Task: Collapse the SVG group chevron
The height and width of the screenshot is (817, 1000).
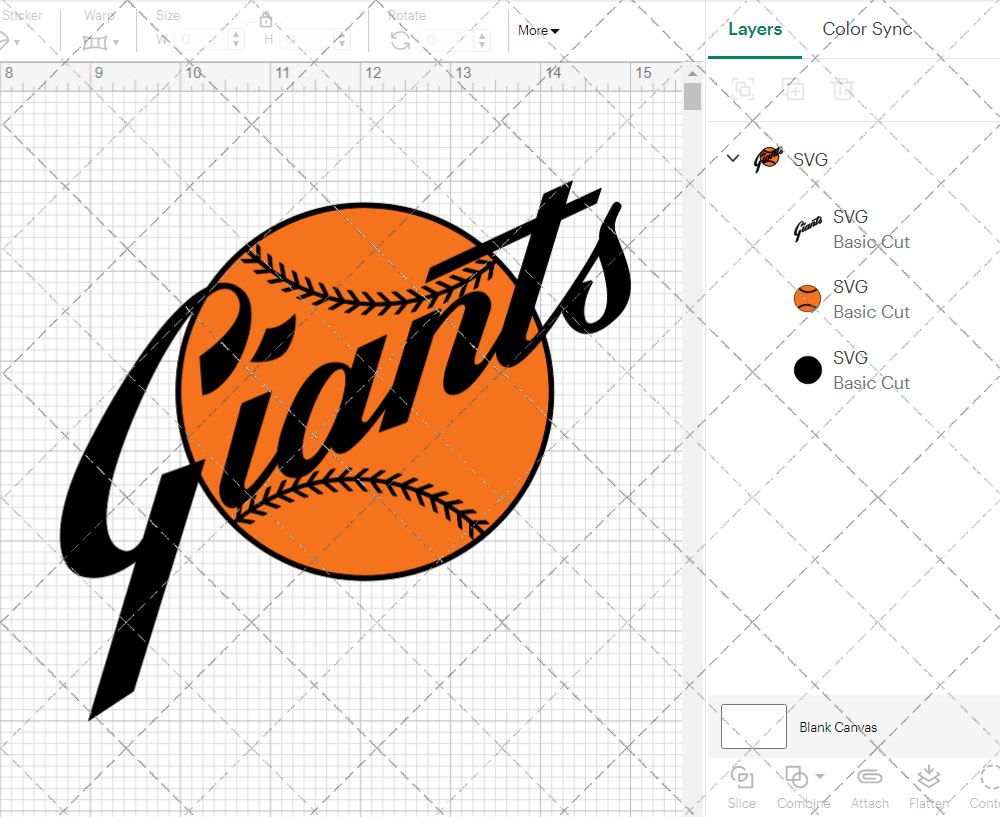Action: tap(733, 158)
